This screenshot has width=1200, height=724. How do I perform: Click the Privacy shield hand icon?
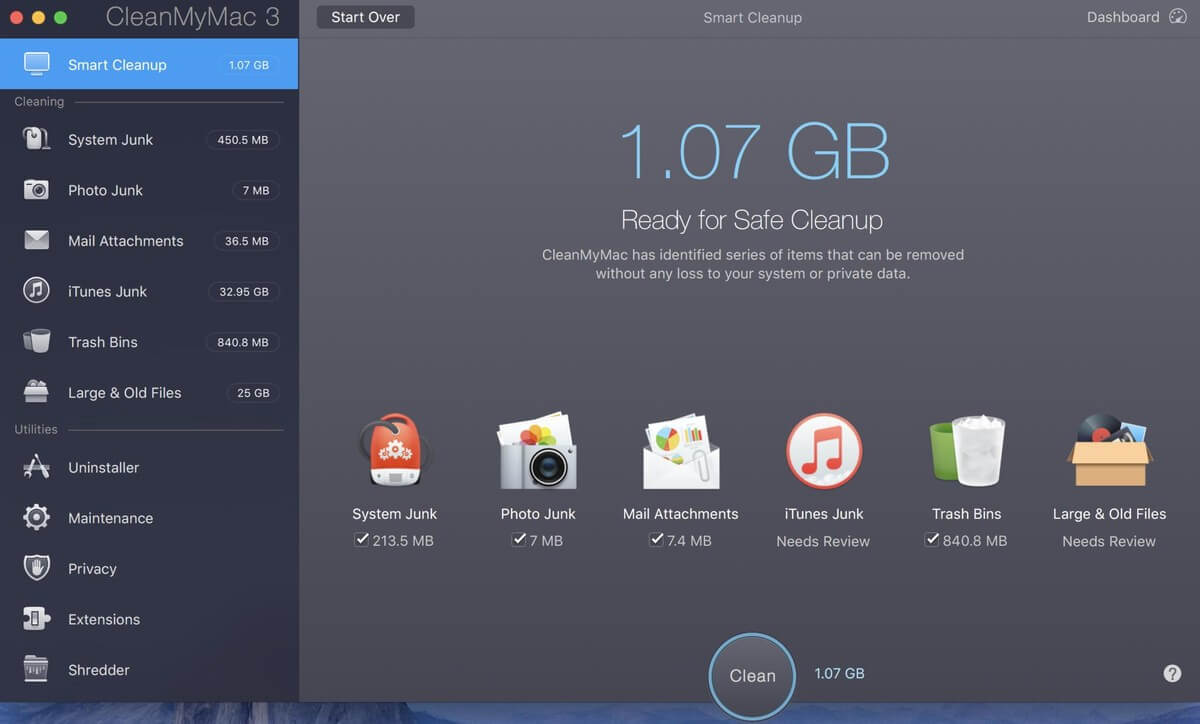37,568
